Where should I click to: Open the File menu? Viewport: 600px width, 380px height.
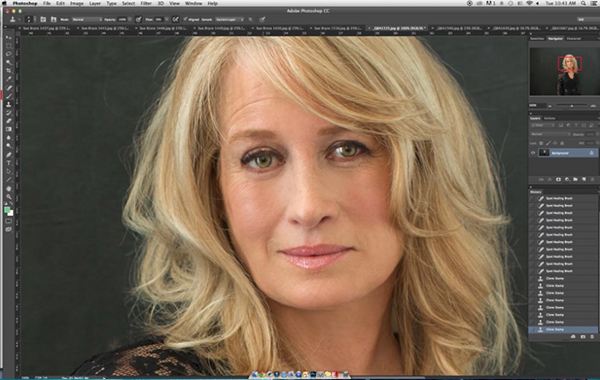point(46,3)
